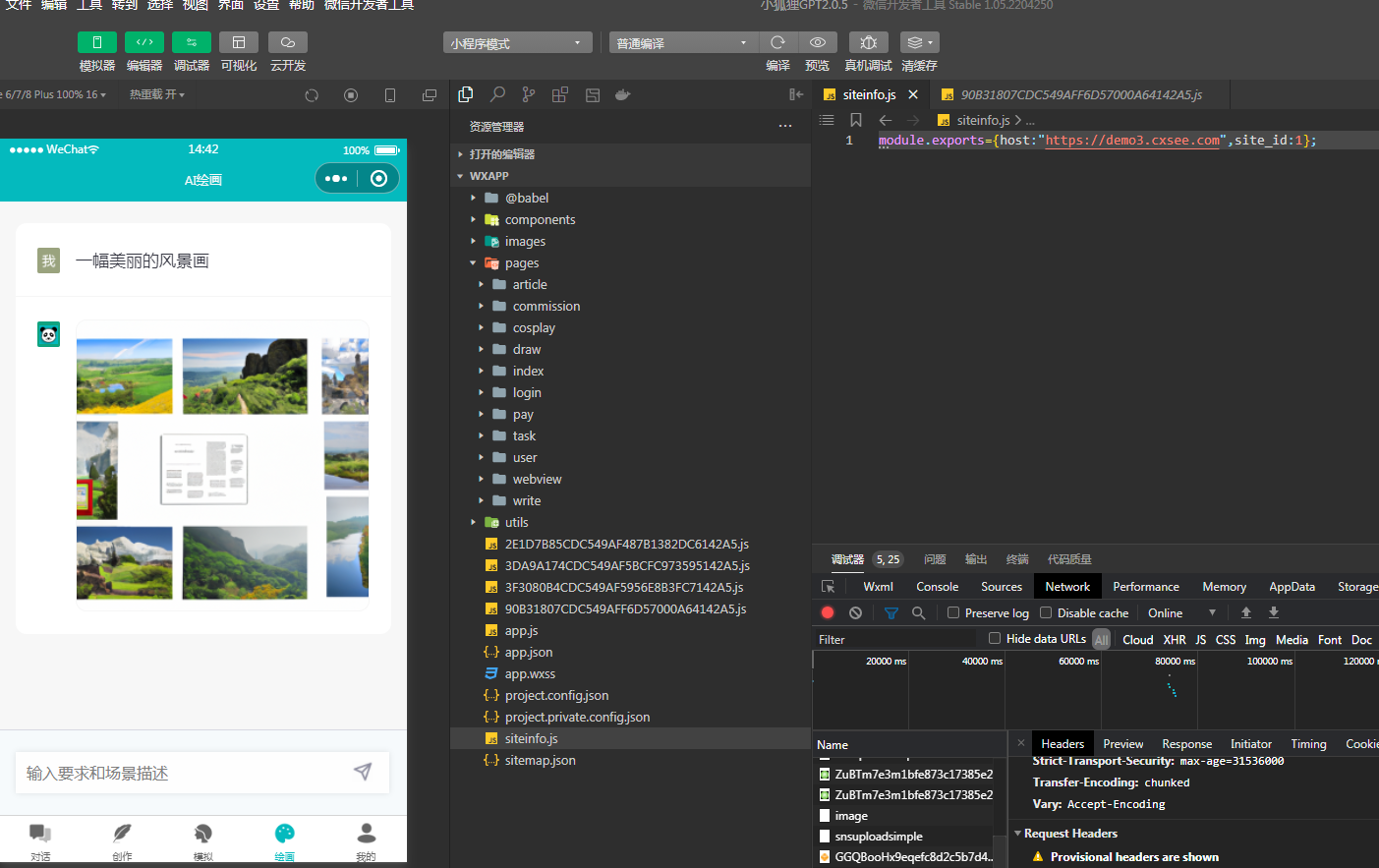Open the Docker whale icon in sidebar toolbar
Viewport: 1379px width, 868px height.
pos(622,94)
